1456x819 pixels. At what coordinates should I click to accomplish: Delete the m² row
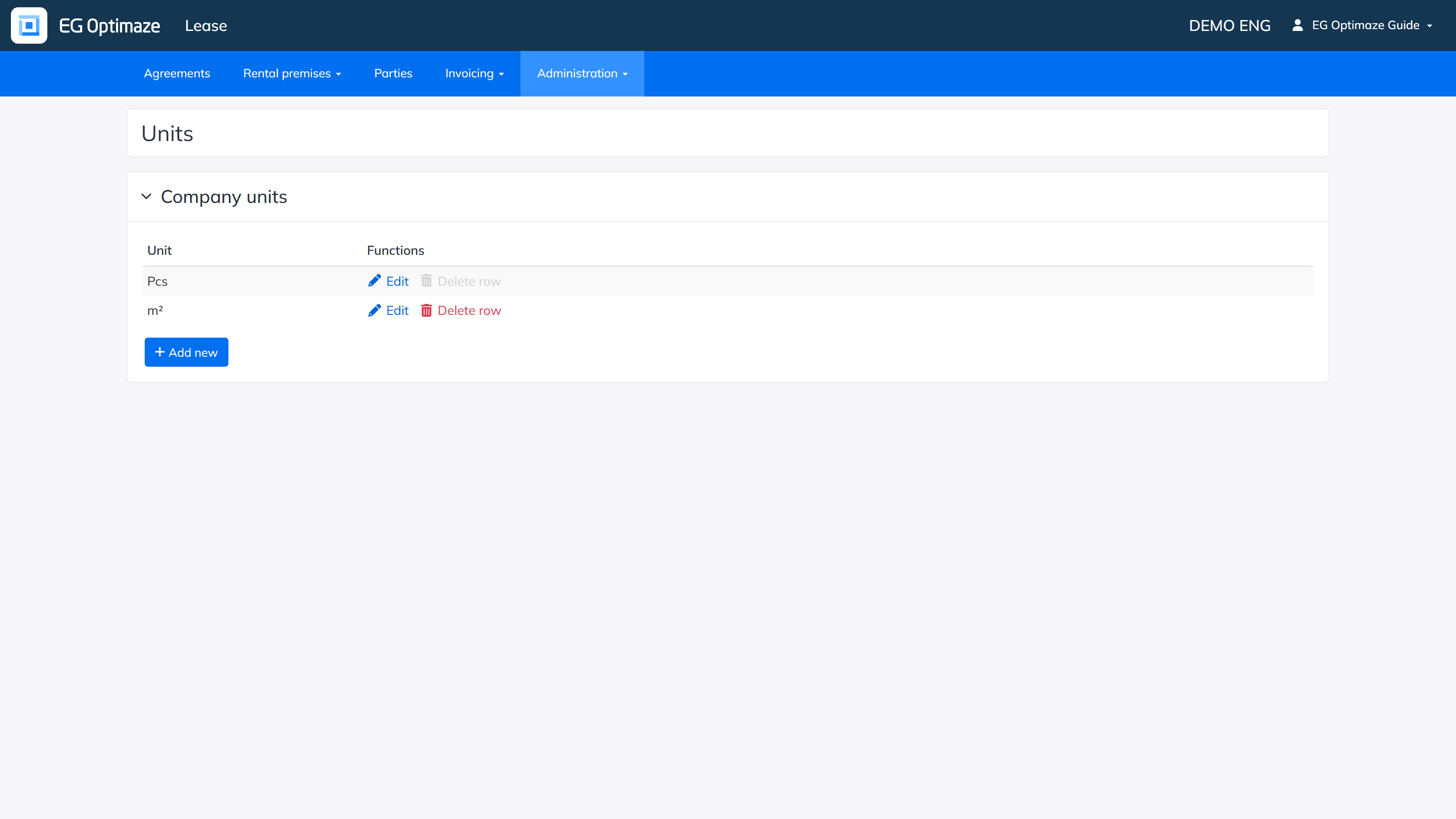point(461,310)
